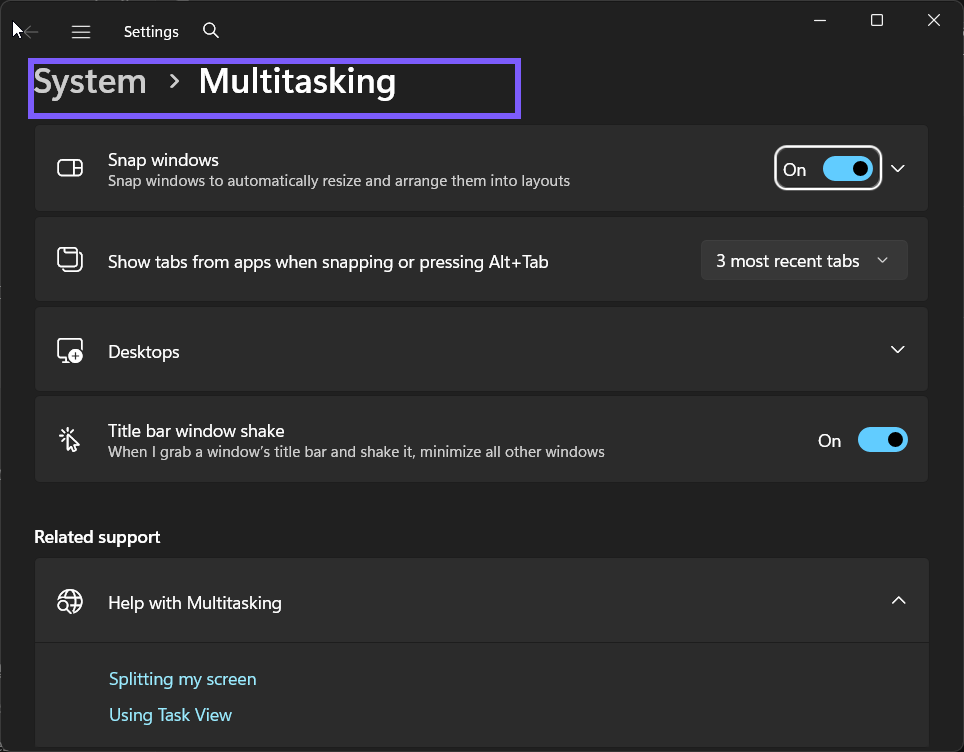Click the Title bar window shake label
Viewport: 964px width, 752px height.
pyautogui.click(x=196, y=430)
